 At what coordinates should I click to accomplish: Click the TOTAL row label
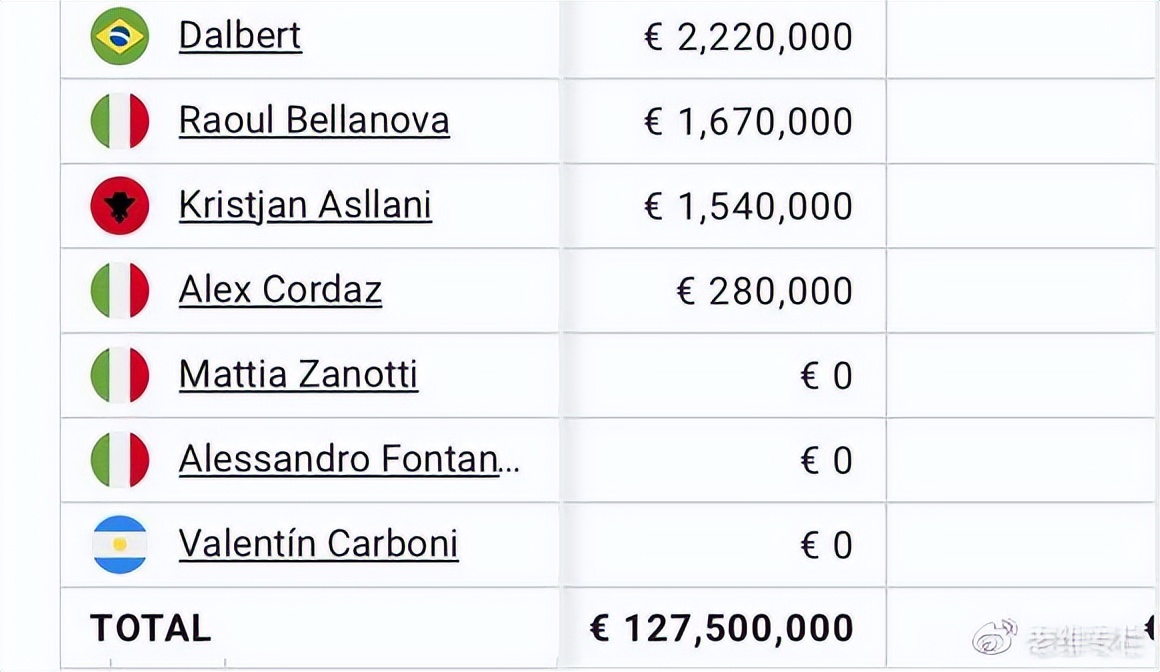point(150,629)
